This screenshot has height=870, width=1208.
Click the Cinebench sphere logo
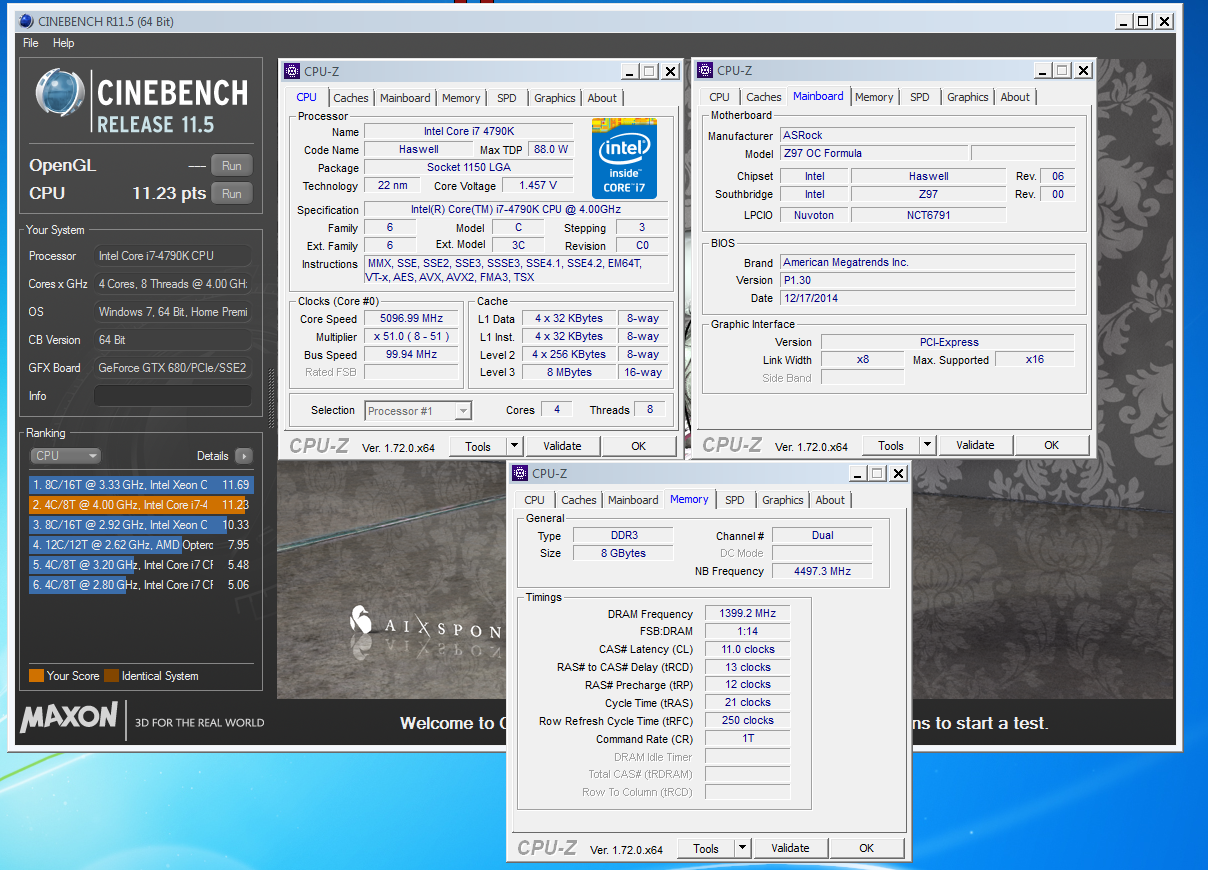coord(59,93)
